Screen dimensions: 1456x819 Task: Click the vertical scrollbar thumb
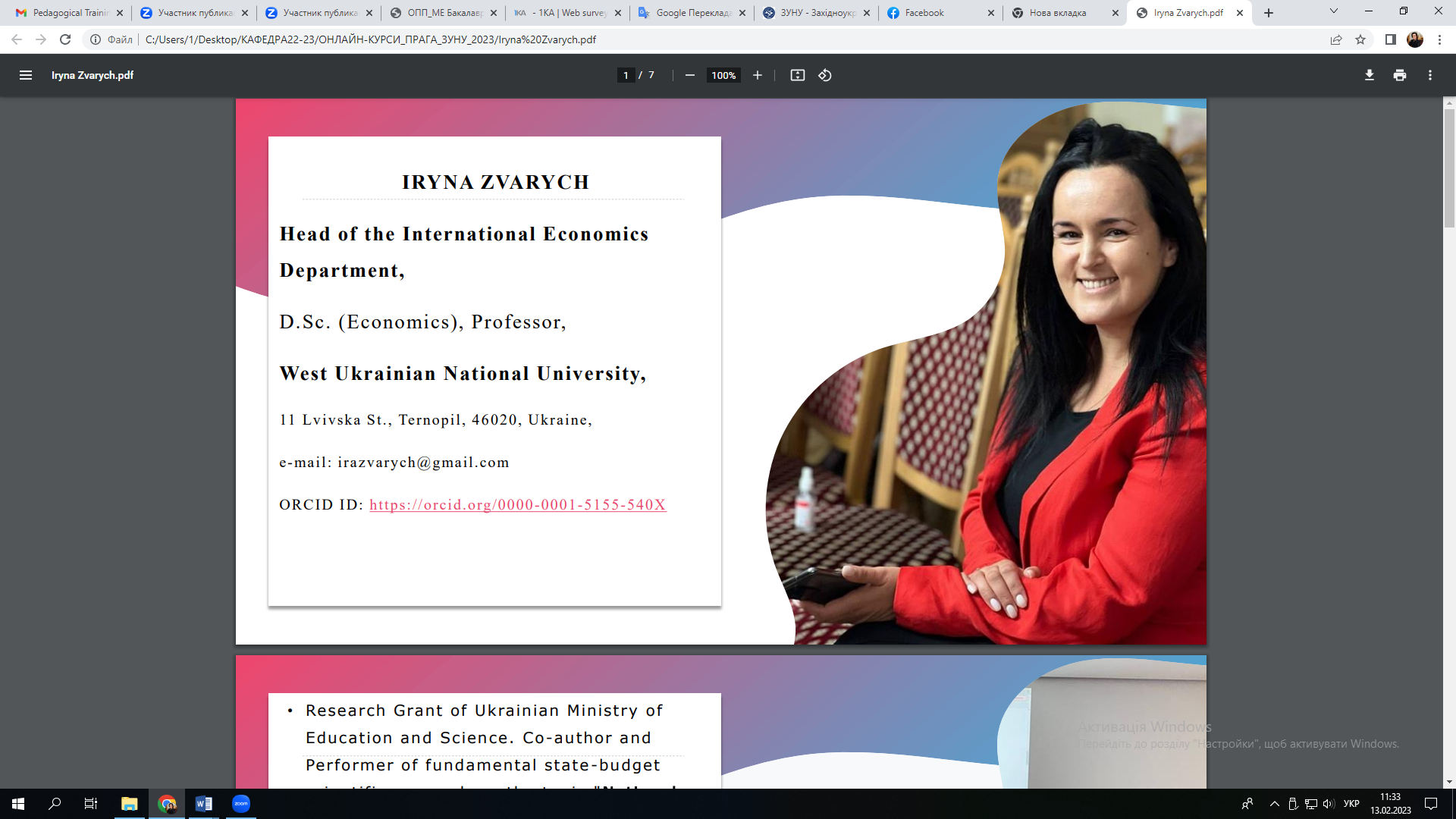coord(1449,168)
